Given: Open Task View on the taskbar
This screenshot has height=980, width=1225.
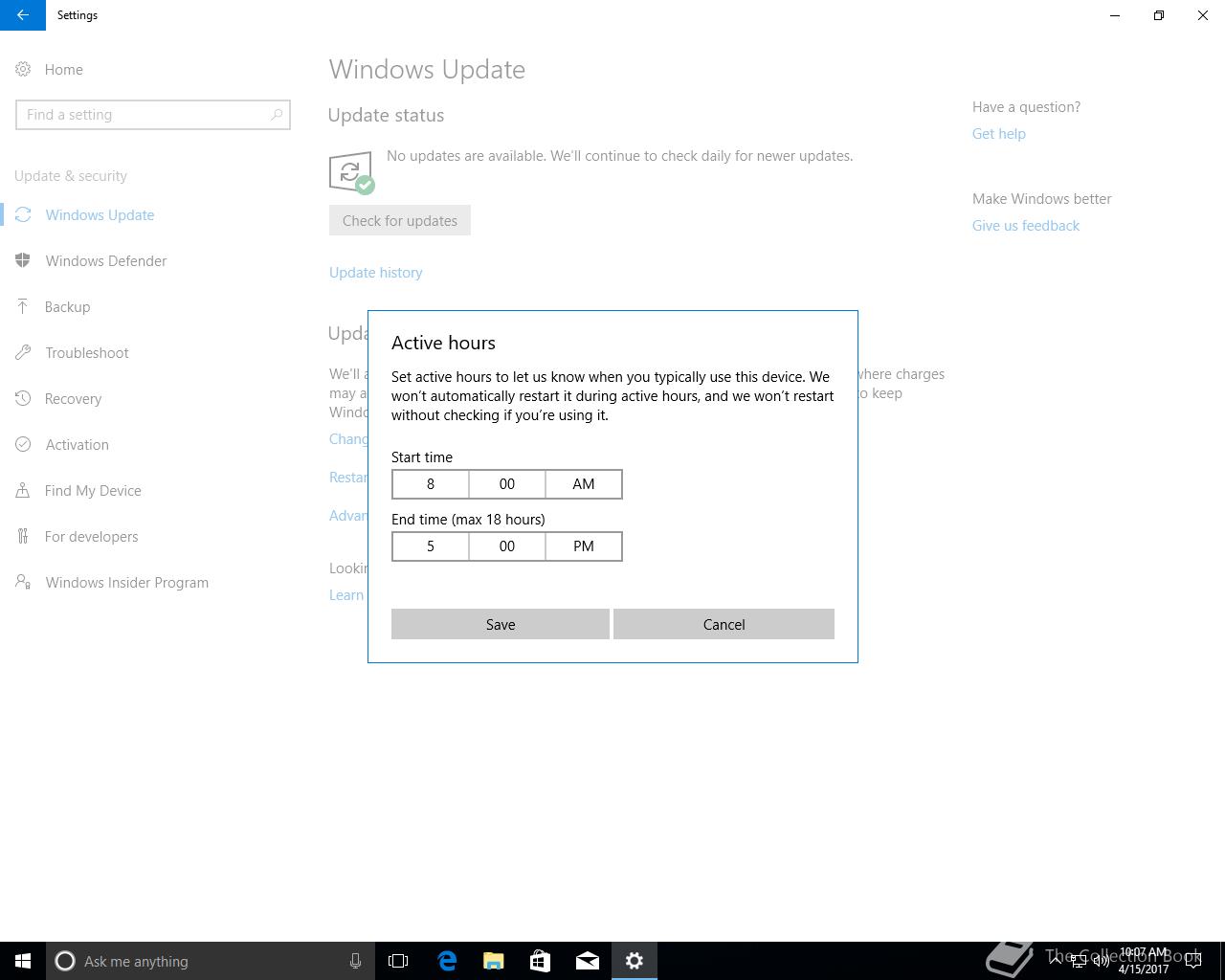Looking at the screenshot, I should point(398,961).
